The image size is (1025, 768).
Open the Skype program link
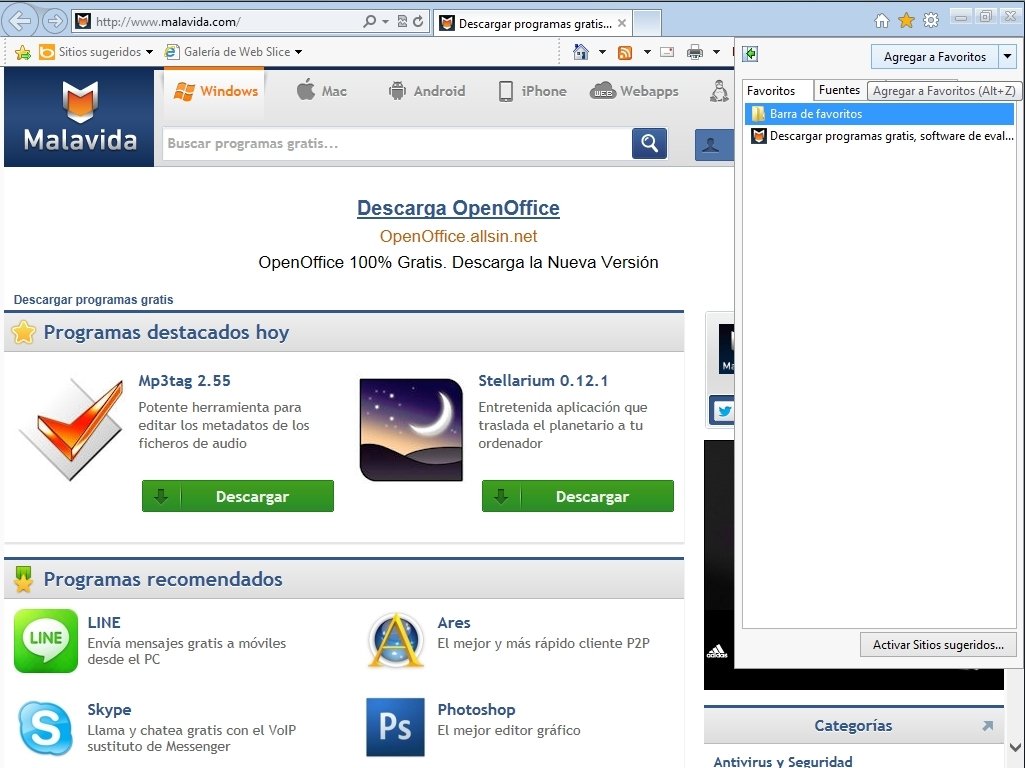[109, 709]
